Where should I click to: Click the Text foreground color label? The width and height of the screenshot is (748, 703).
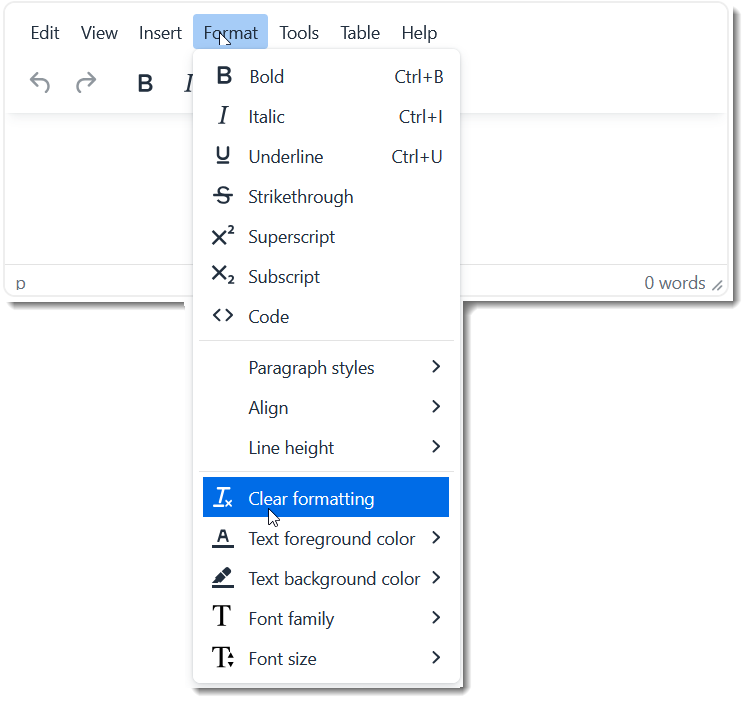(332, 539)
